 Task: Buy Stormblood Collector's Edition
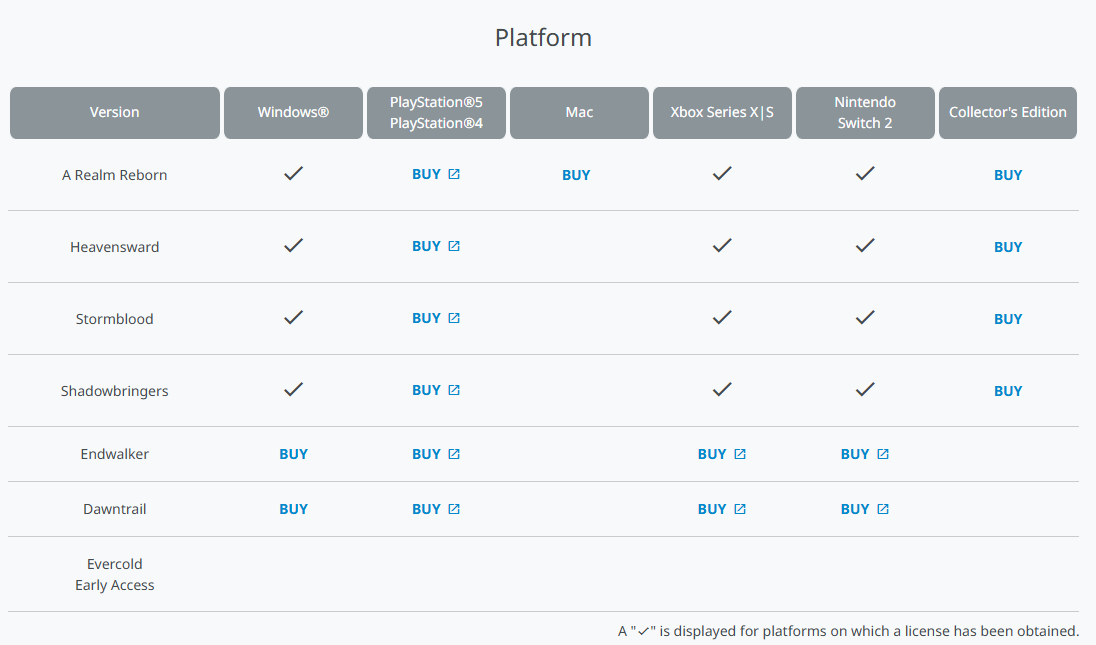click(x=1008, y=319)
